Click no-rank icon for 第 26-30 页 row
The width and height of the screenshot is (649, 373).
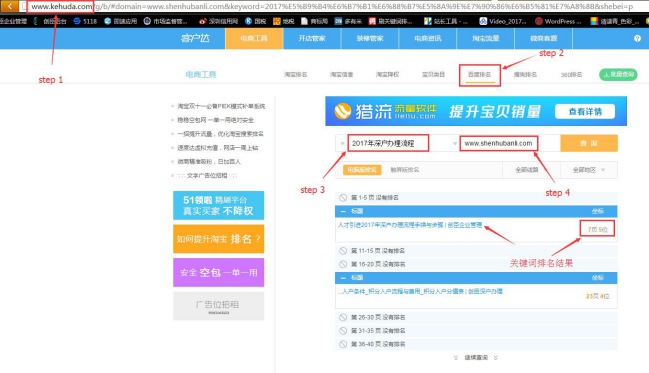point(343,318)
